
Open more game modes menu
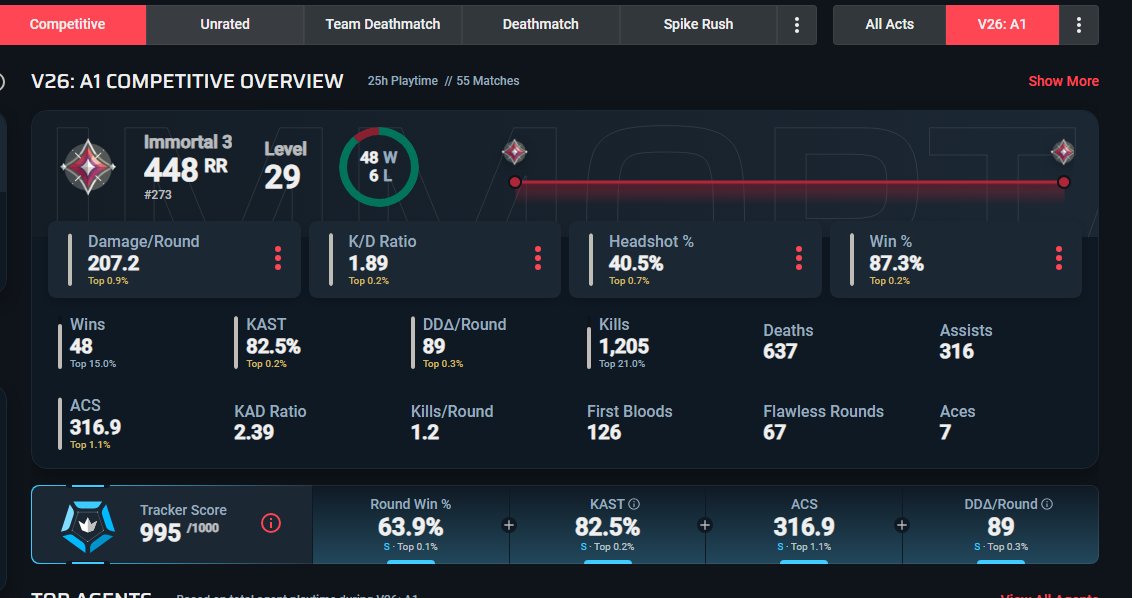pos(797,25)
